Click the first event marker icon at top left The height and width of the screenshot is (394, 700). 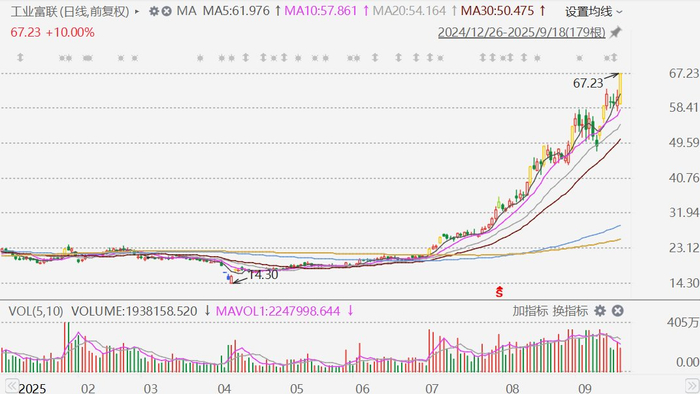click(20, 58)
